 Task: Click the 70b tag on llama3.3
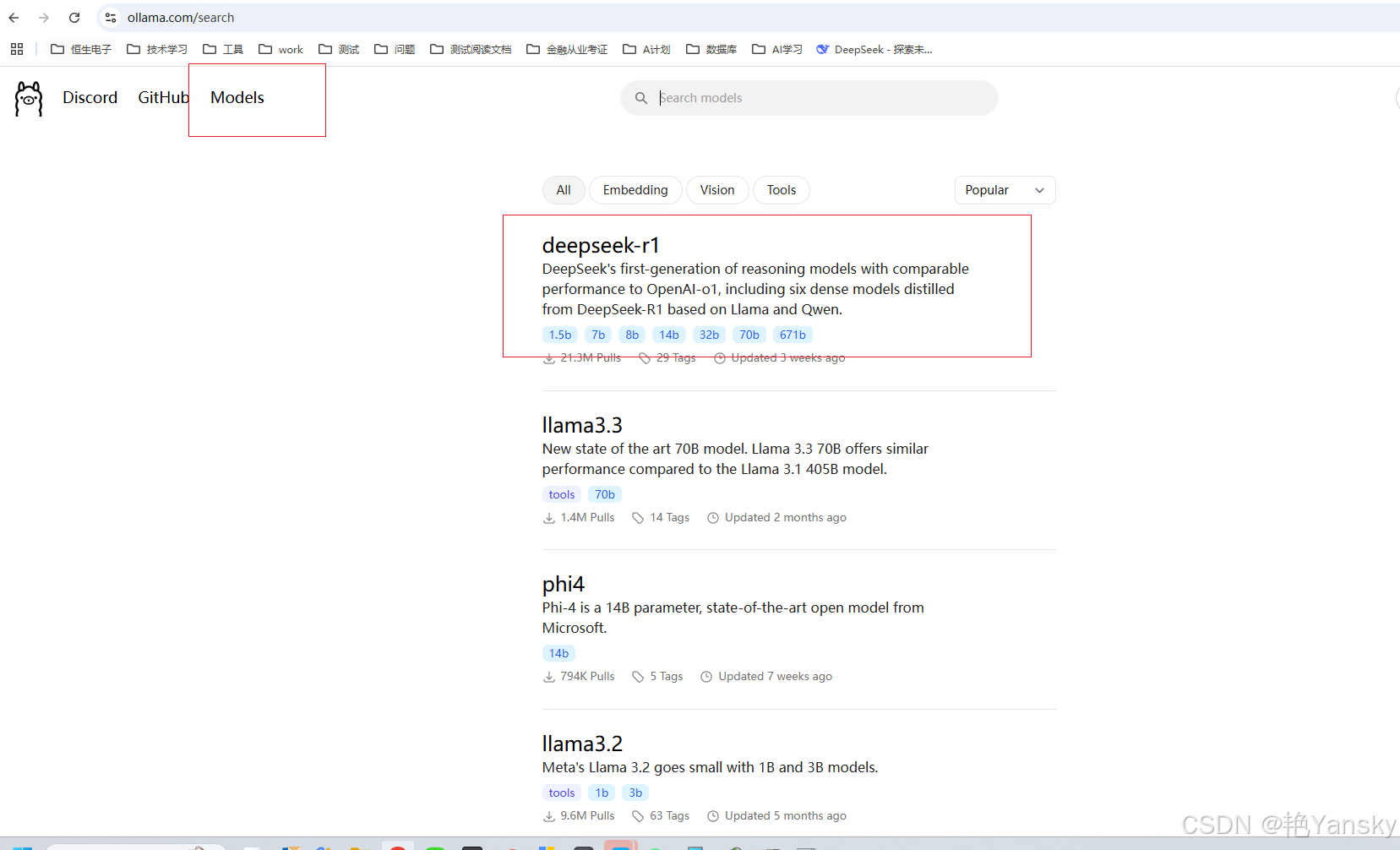tap(605, 494)
